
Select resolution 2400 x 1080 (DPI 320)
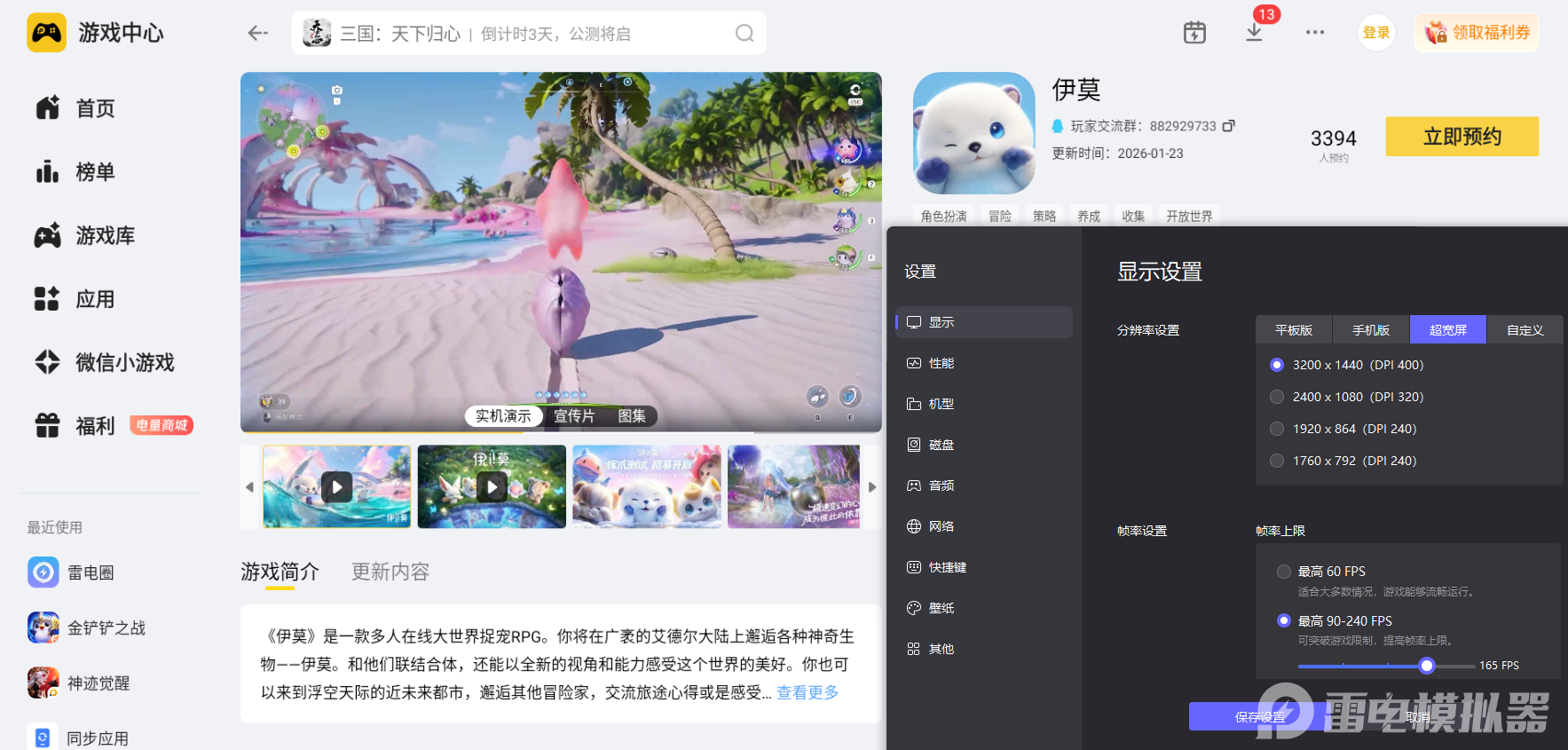tap(1277, 397)
